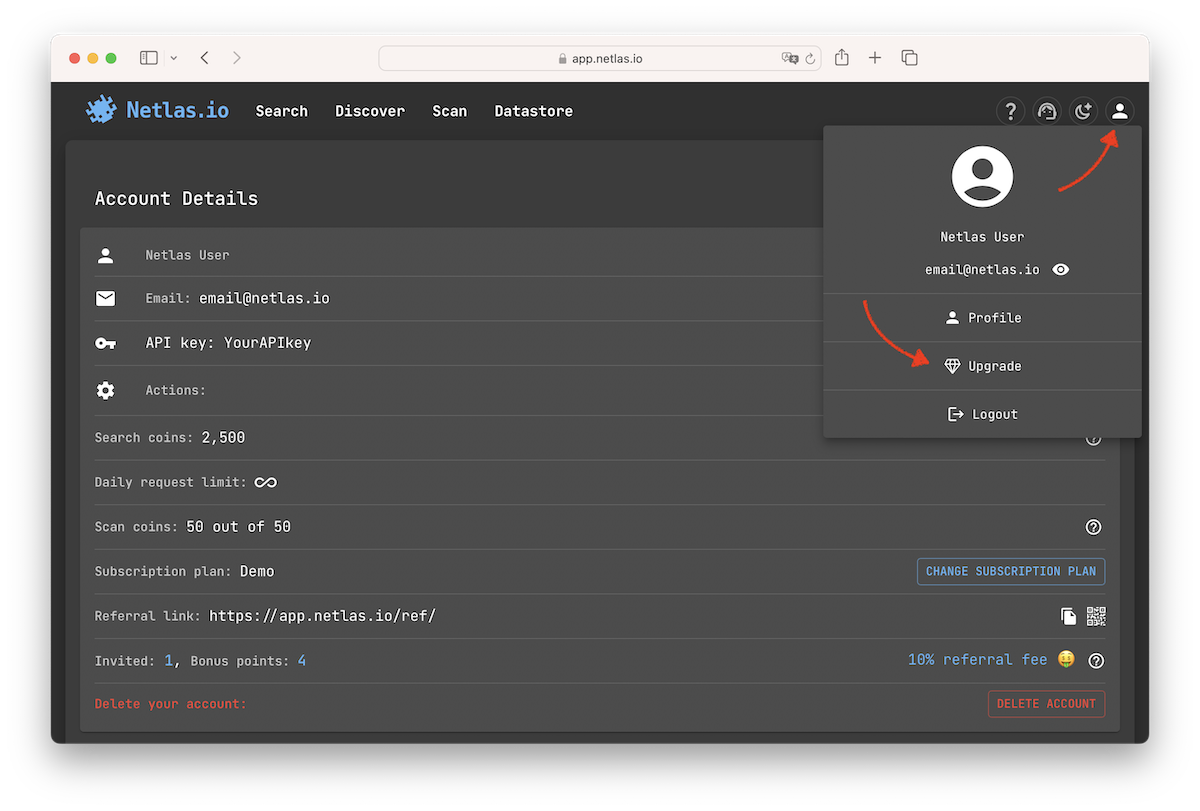Open the Discover navigation item
Screen dimensions: 1200x811
point(370,111)
